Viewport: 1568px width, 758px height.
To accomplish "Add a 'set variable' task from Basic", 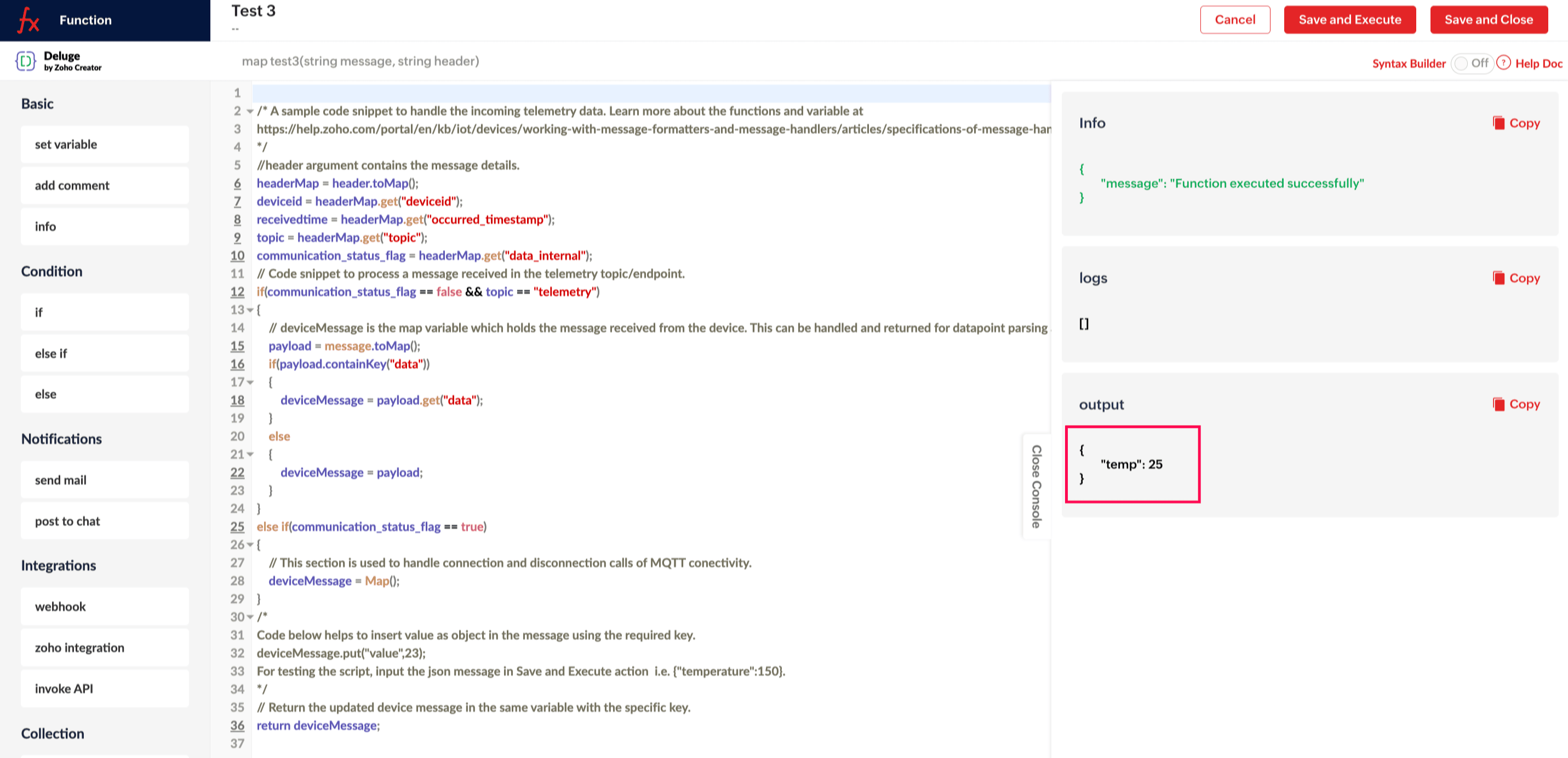I will coord(105,144).
